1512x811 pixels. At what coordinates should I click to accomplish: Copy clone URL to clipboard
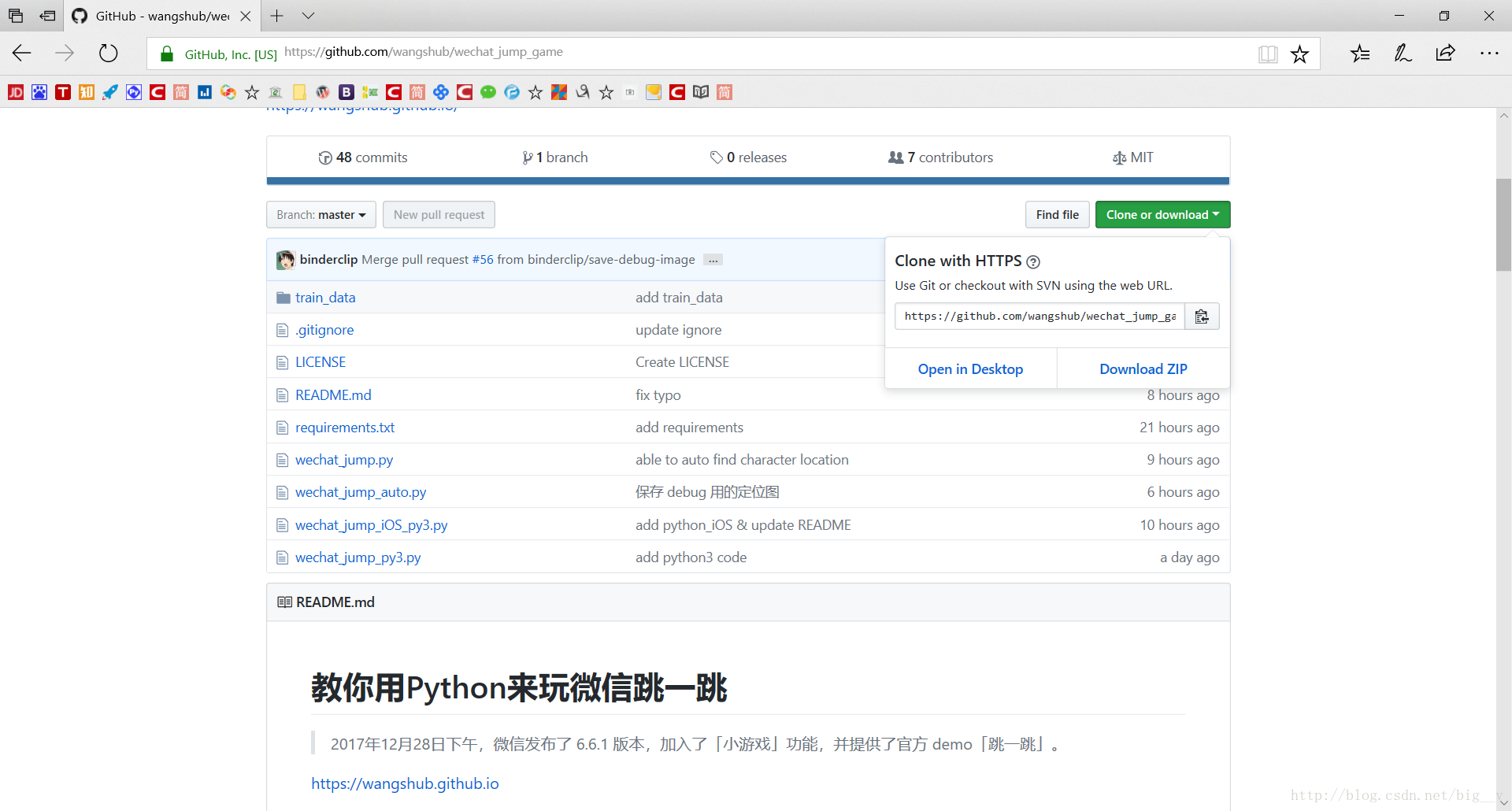(1202, 317)
